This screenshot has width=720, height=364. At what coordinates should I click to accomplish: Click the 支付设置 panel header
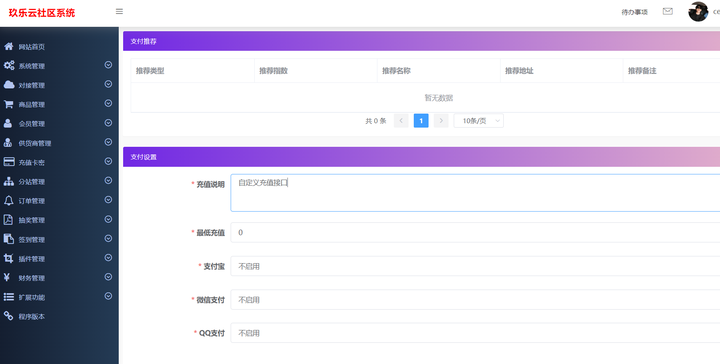point(422,157)
